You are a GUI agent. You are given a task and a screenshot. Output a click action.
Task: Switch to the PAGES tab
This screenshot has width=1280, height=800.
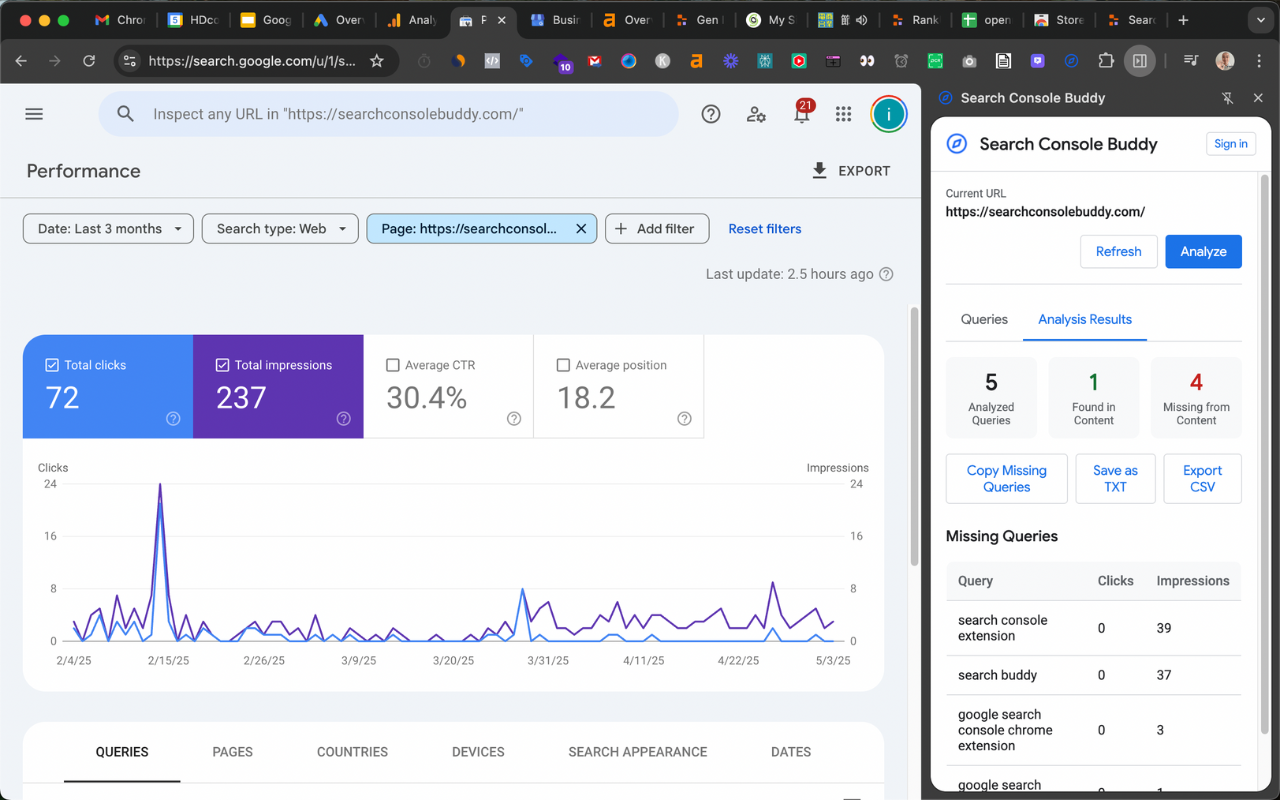[x=232, y=751]
